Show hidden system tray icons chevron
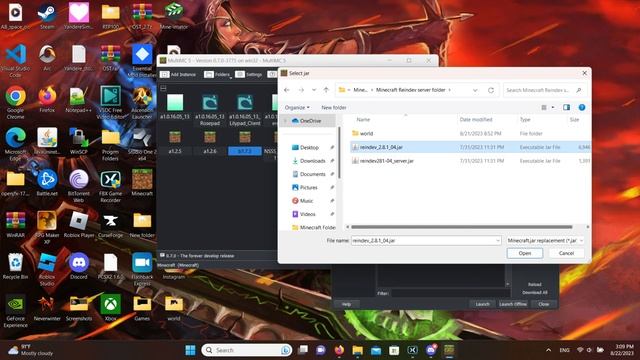The image size is (640, 360). click(548, 350)
